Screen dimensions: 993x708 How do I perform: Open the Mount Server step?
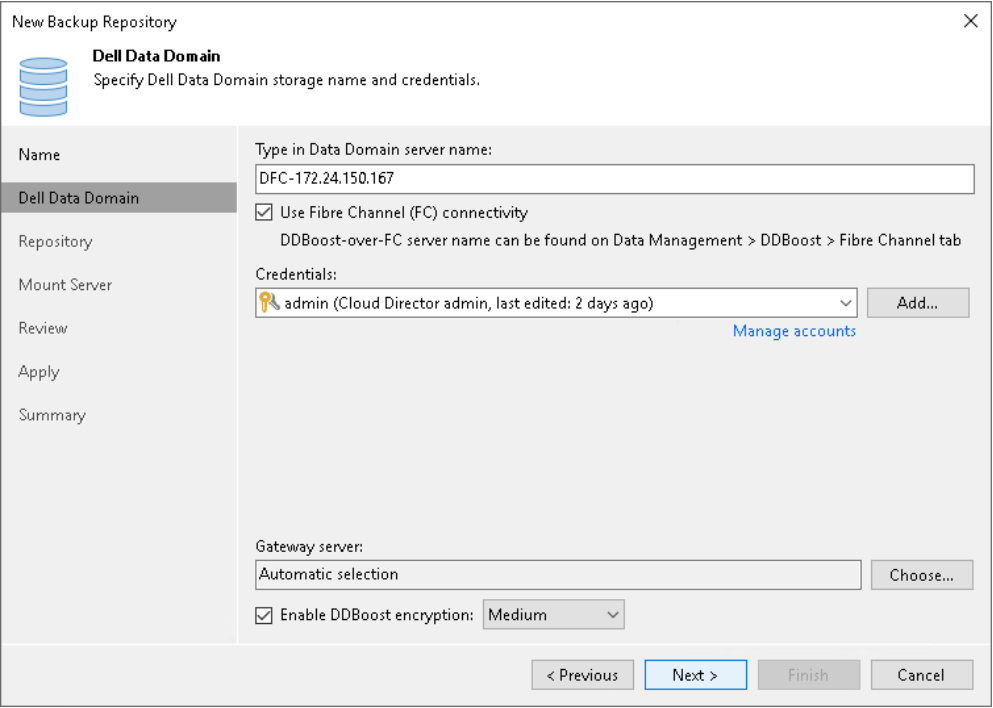tap(65, 285)
